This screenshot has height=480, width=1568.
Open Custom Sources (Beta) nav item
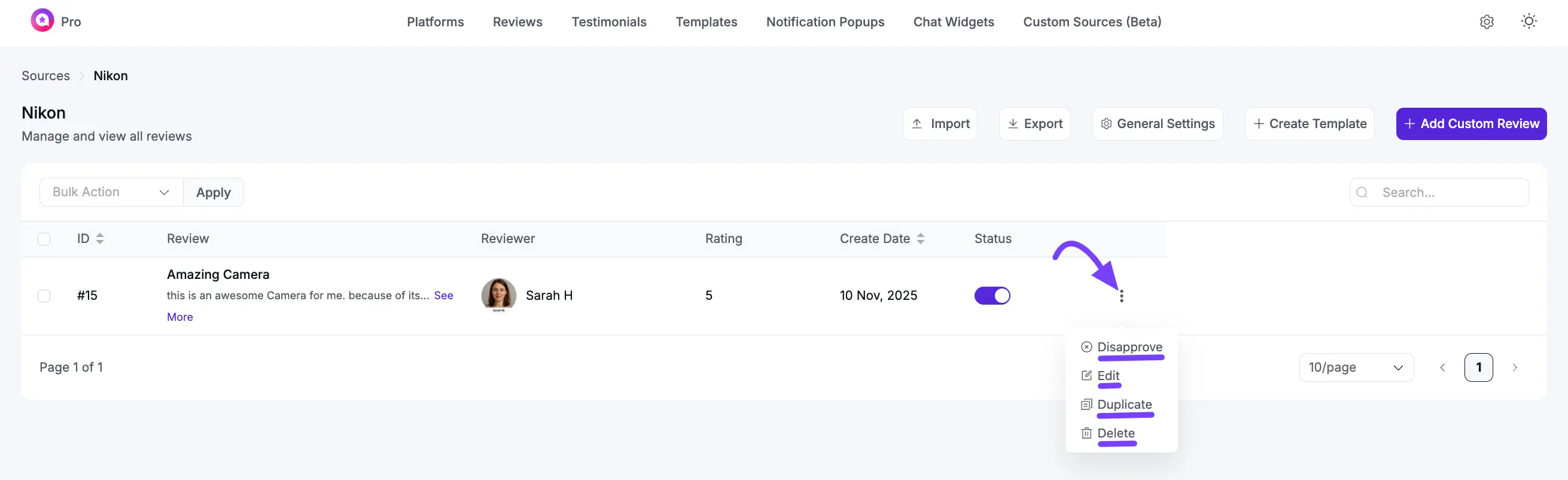(x=1092, y=22)
